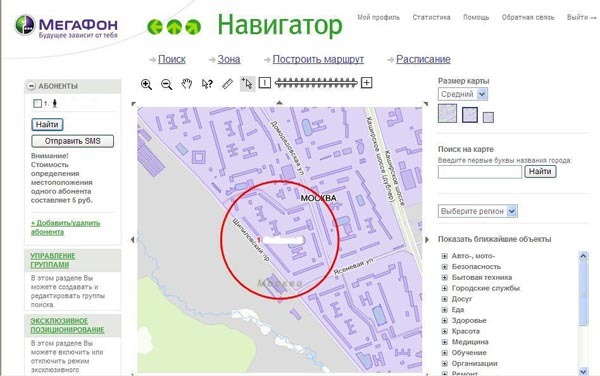Open Статистика menu item

tap(431, 17)
